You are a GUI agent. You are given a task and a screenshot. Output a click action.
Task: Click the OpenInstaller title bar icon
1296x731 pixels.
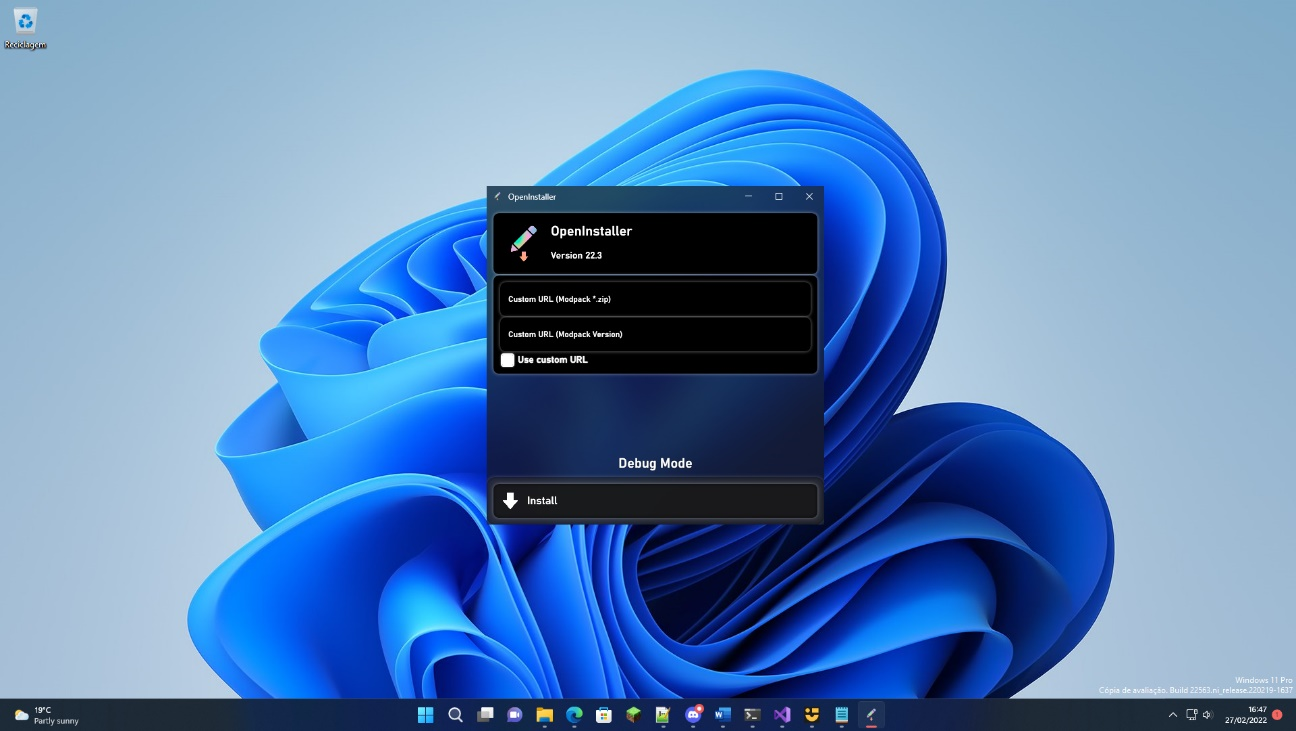pyautogui.click(x=498, y=197)
